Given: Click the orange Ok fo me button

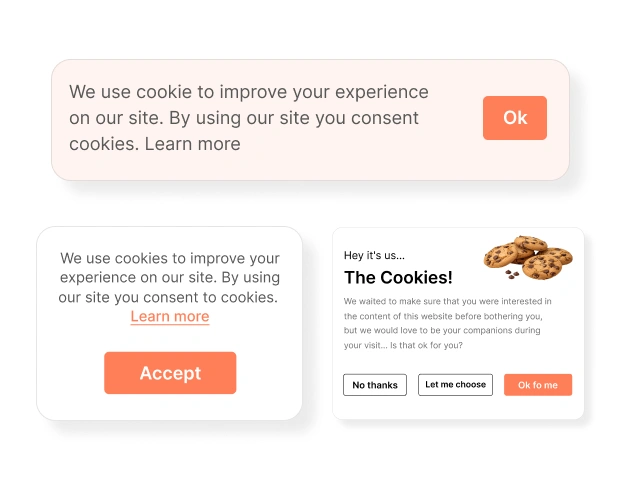Looking at the screenshot, I should point(538,385).
